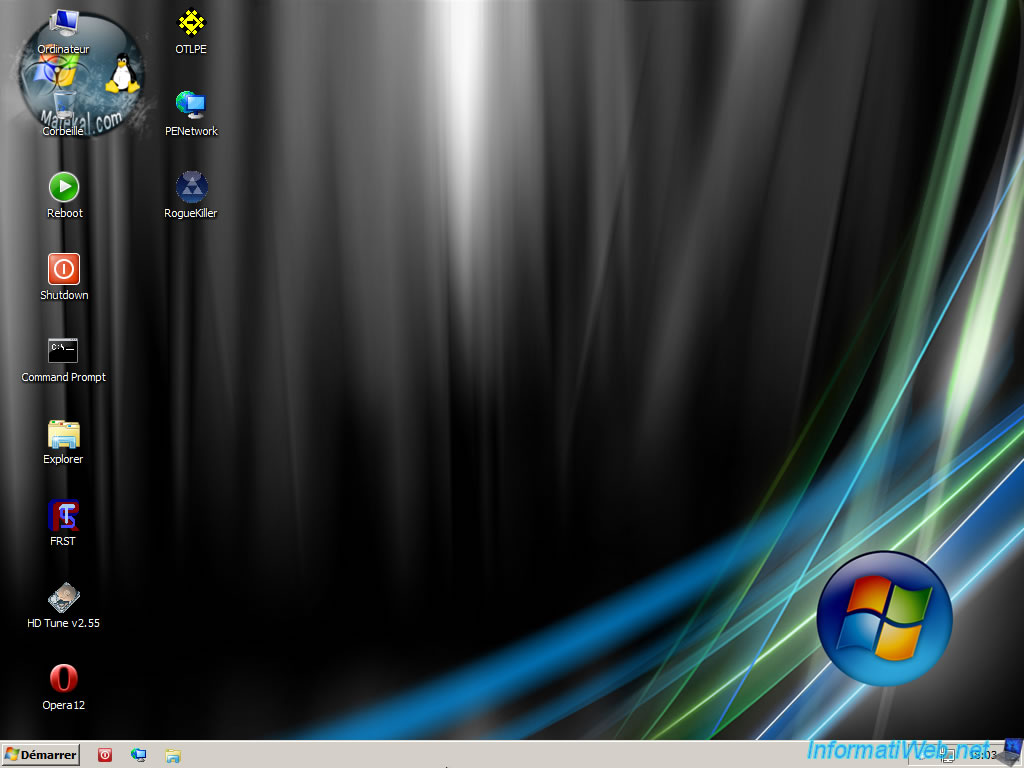Open the Opera12 browser shortcut
Viewport: 1024px width, 768px height.
(x=64, y=680)
